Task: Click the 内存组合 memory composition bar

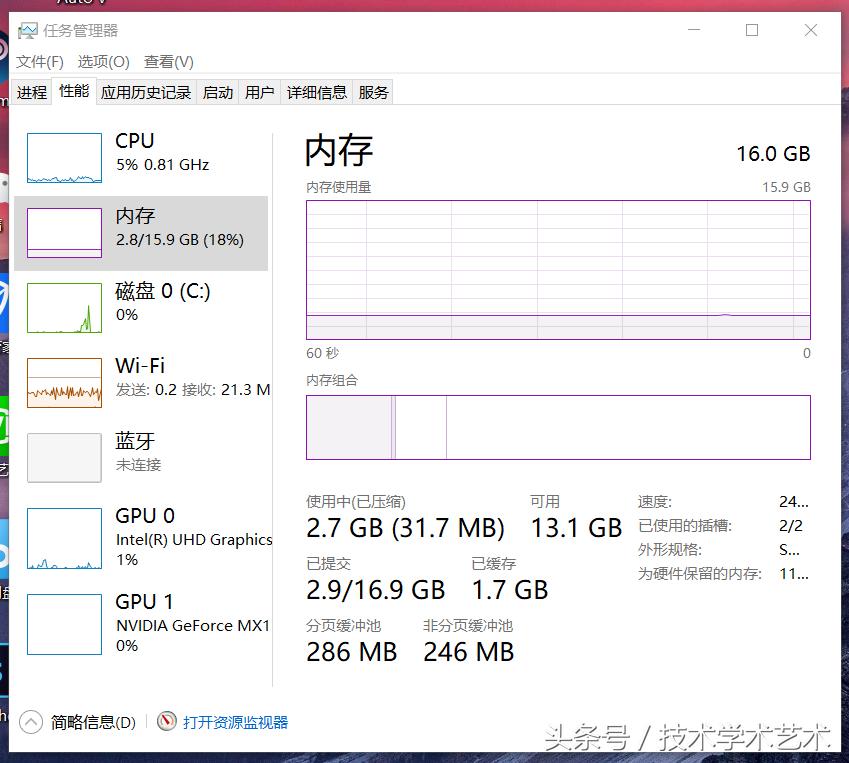Action: 557,427
